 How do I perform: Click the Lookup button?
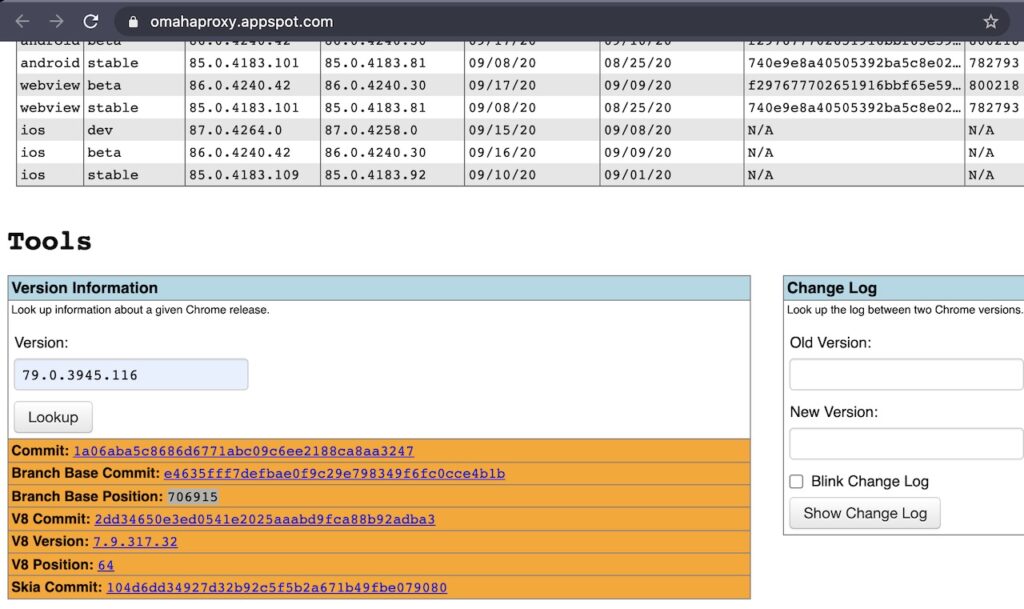[53, 417]
